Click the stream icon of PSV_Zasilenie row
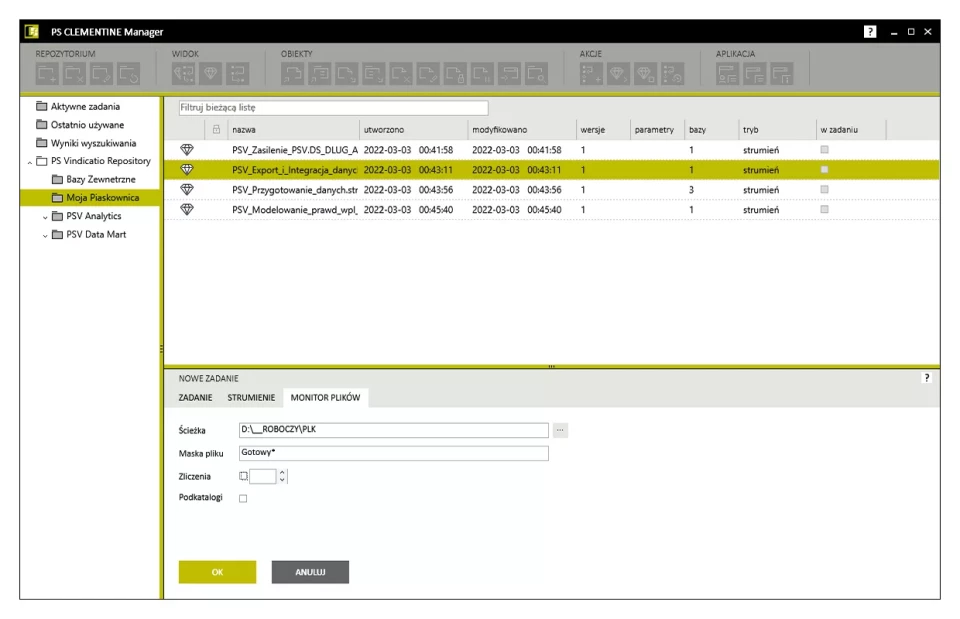The image size is (960, 619). point(186,150)
